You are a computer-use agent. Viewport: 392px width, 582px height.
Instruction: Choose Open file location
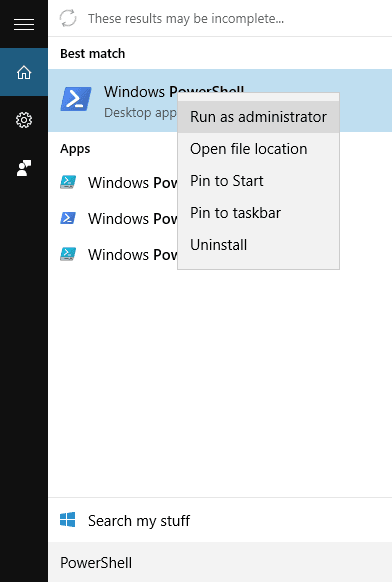pyautogui.click(x=258, y=149)
